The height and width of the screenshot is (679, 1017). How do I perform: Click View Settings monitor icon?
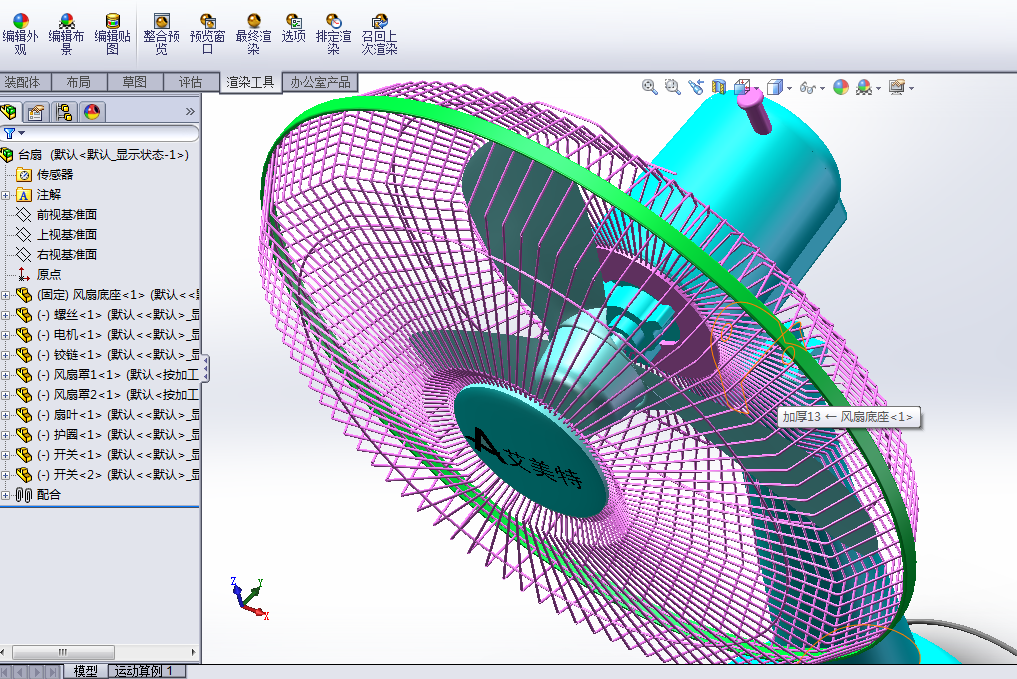point(897,87)
